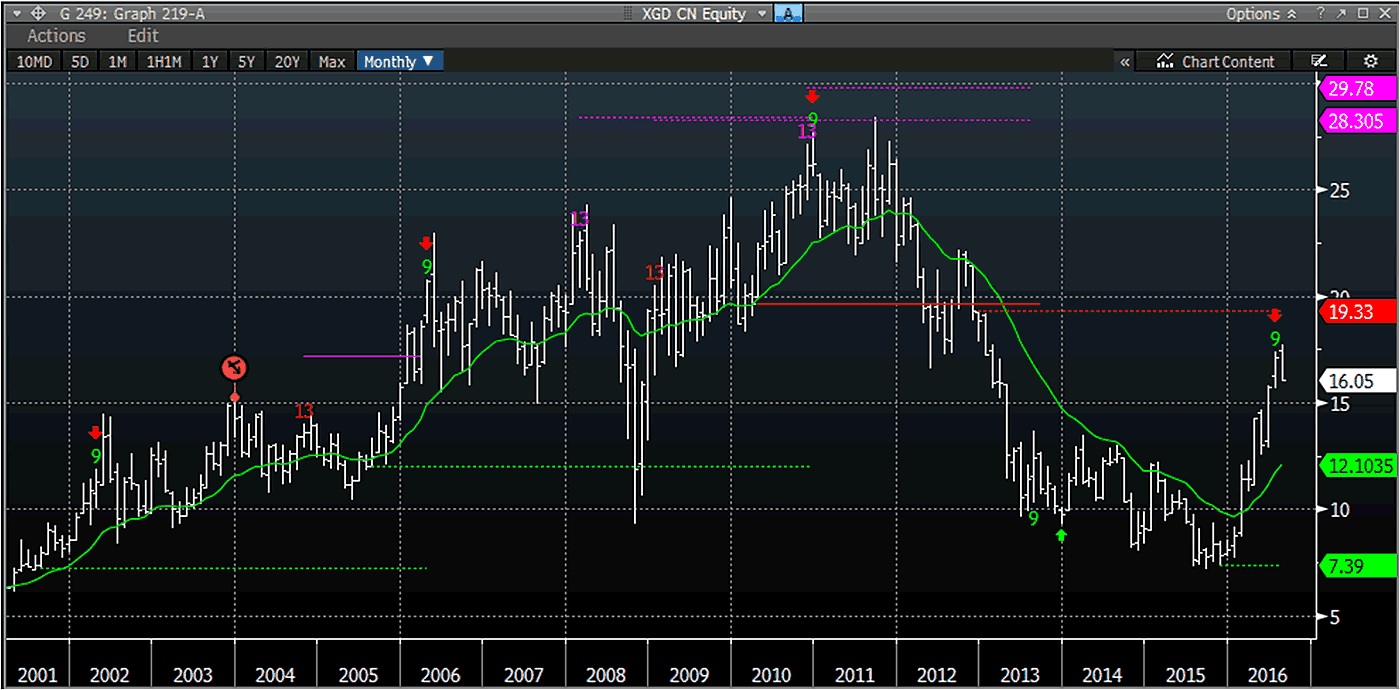Open the Edit menu
The width and height of the screenshot is (1400, 690).
tap(143, 36)
